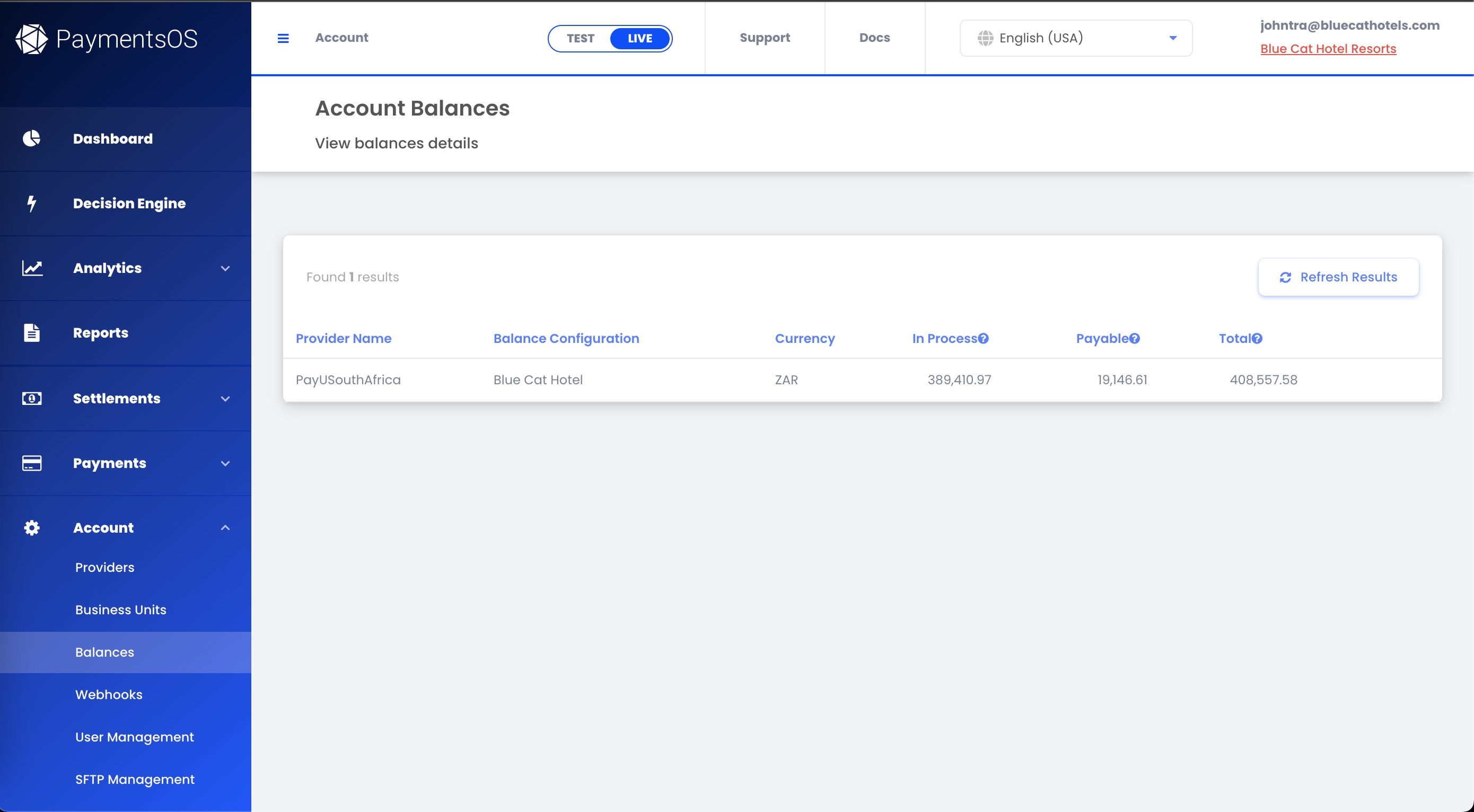The width and height of the screenshot is (1474, 812).
Task: Select Balances in the sidebar
Action: [125, 652]
